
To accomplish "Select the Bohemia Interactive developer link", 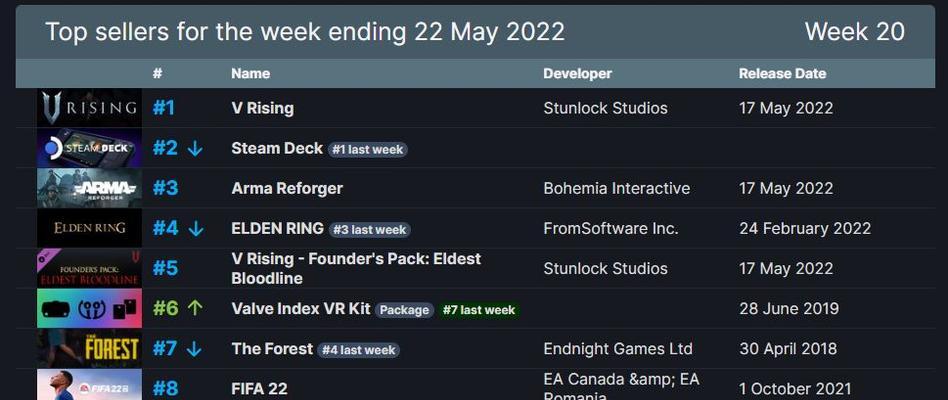I will [617, 189].
